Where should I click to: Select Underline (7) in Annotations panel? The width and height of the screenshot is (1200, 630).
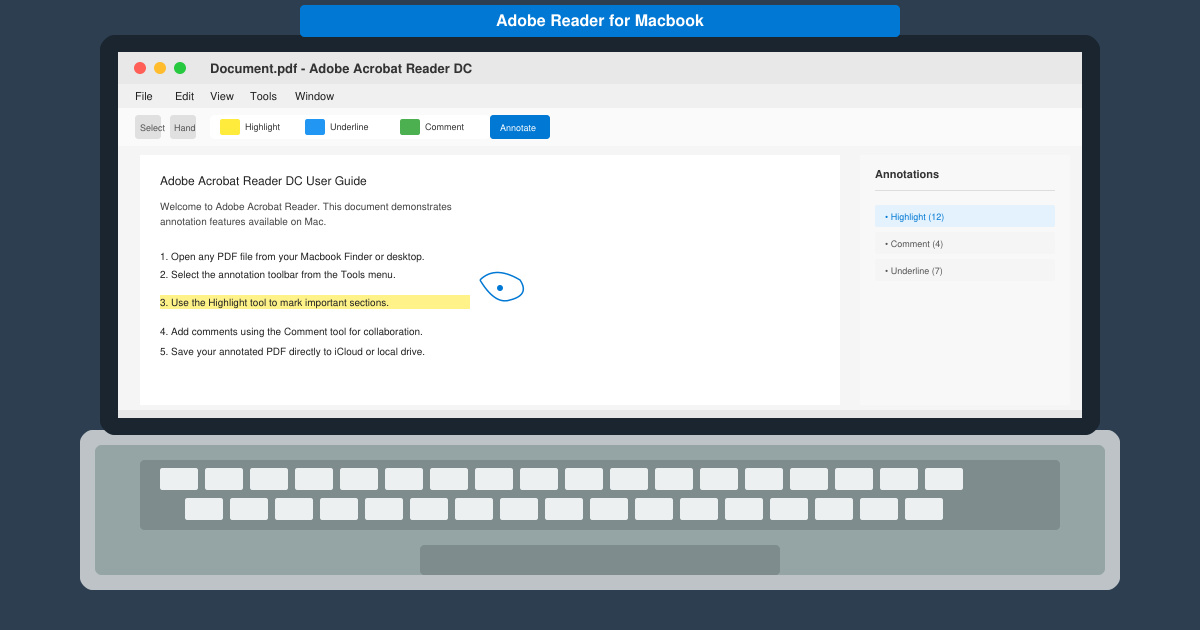click(x=965, y=270)
